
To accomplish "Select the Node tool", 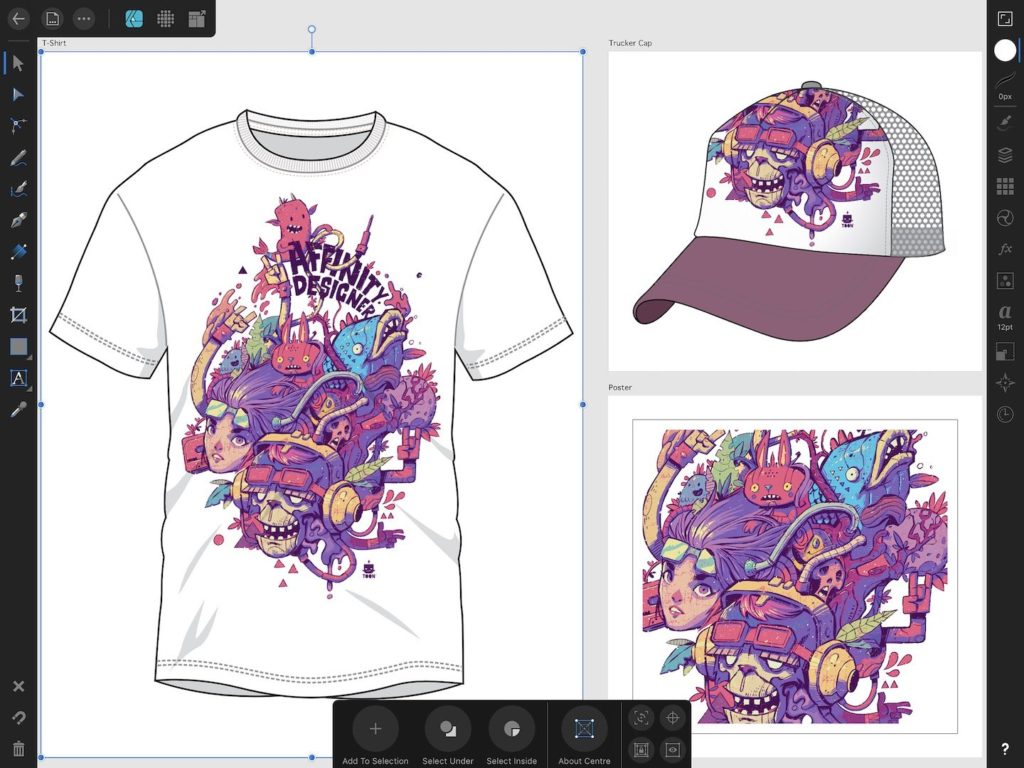I will (16, 94).
